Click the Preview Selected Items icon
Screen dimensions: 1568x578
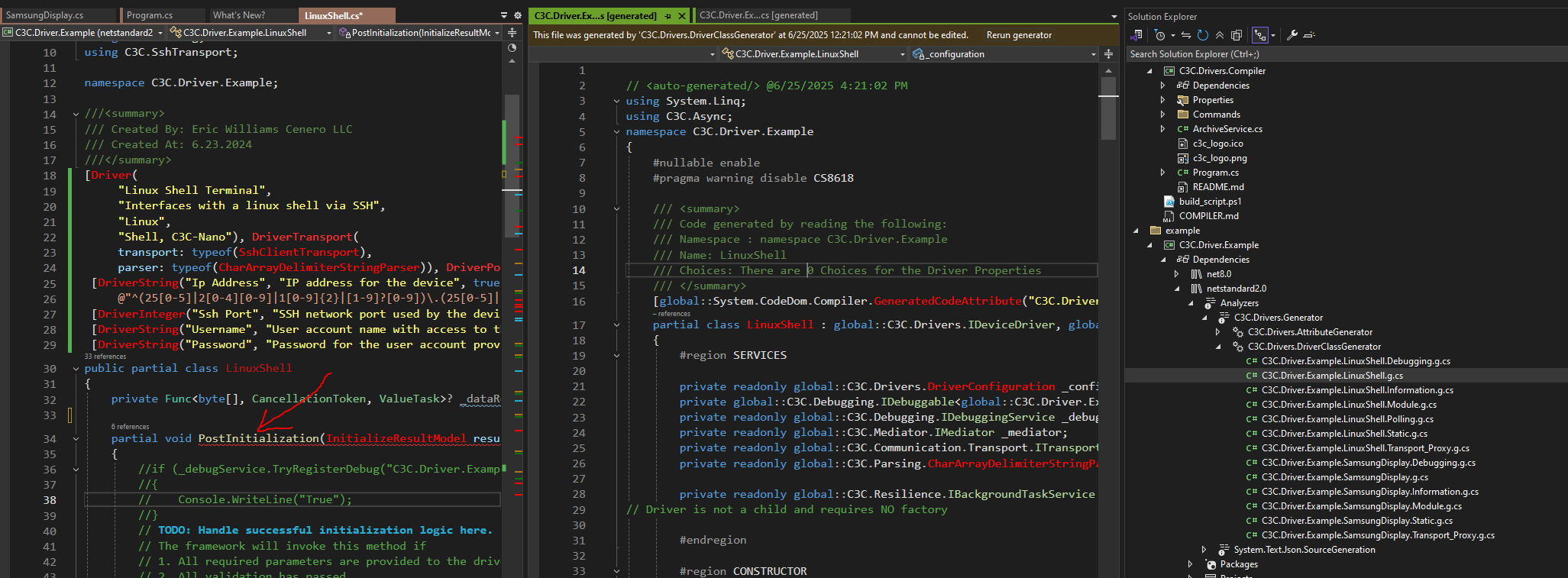coord(1309,35)
